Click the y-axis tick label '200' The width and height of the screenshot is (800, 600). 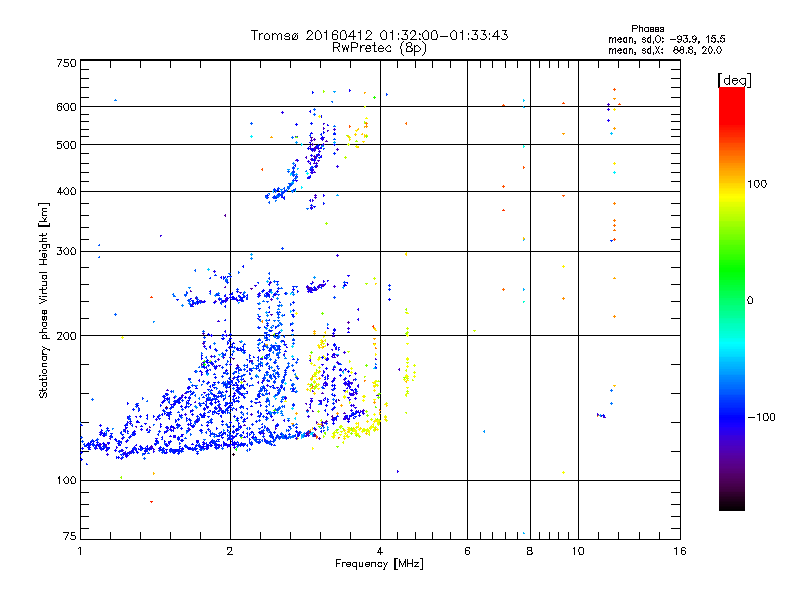pyautogui.click(x=66, y=336)
